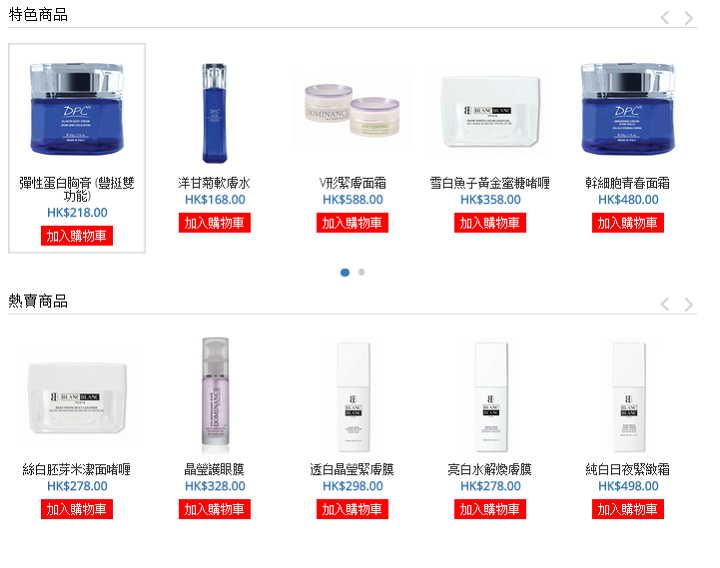Open the 絲白胚芽米潔面啫喱 product link
The width and height of the screenshot is (720, 568).
click(77, 469)
